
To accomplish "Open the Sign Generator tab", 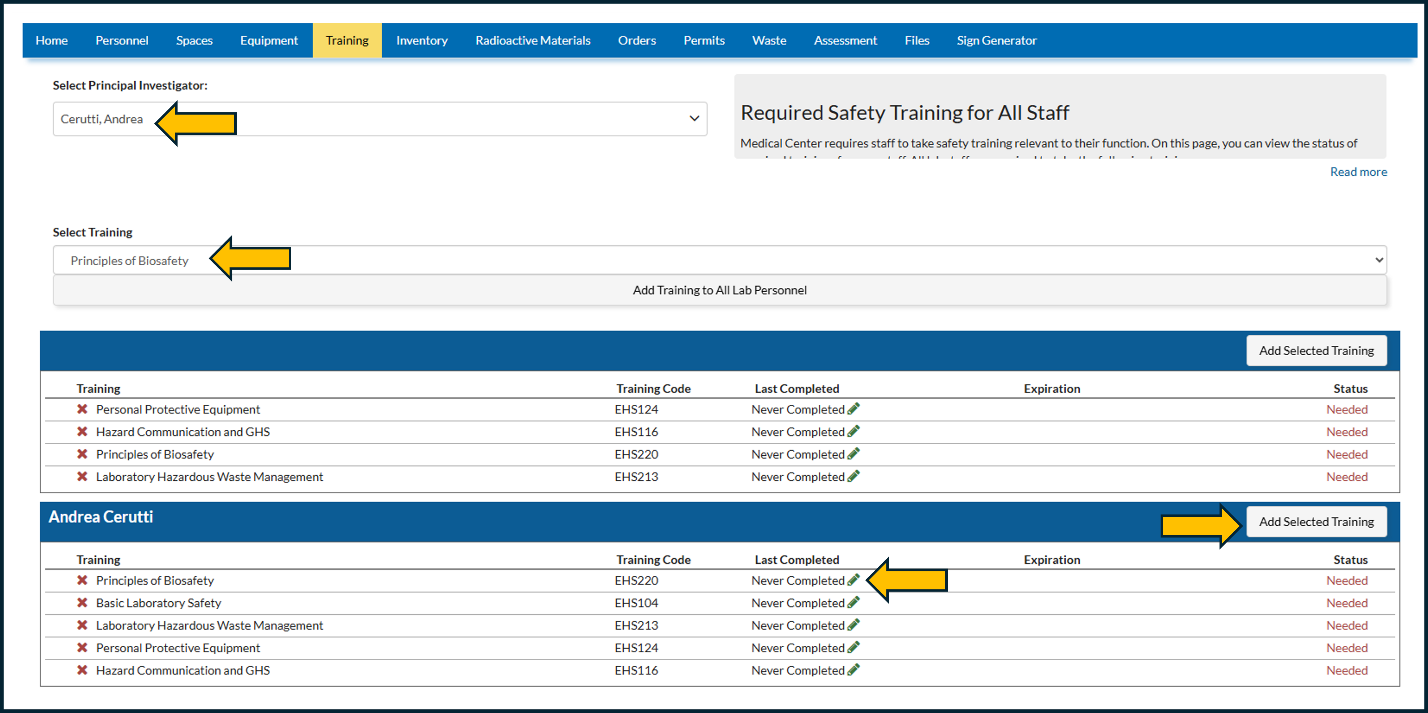I will [x=997, y=41].
